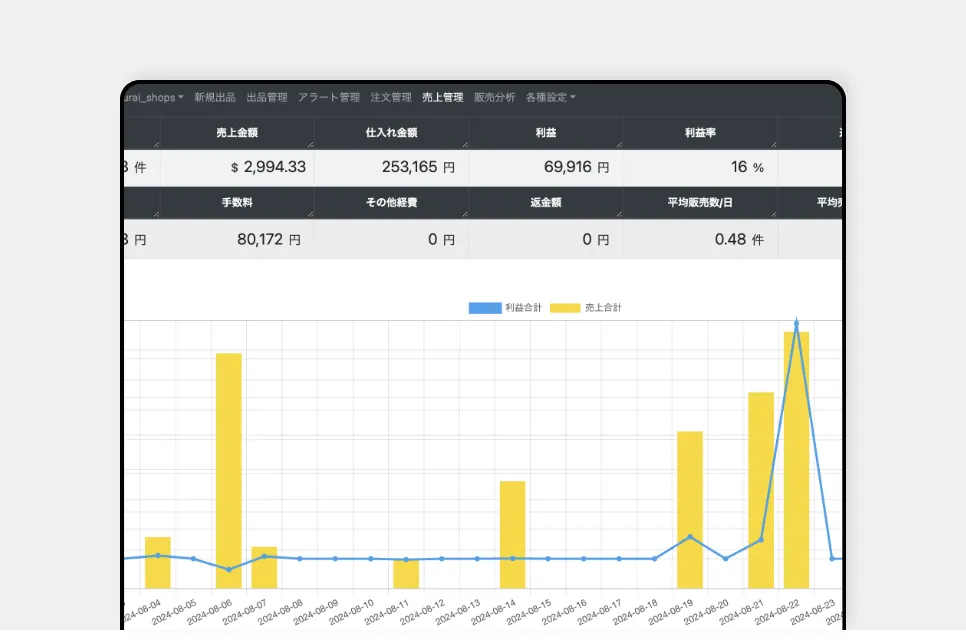Go to 出品管理 in the navbar

[x=267, y=97]
